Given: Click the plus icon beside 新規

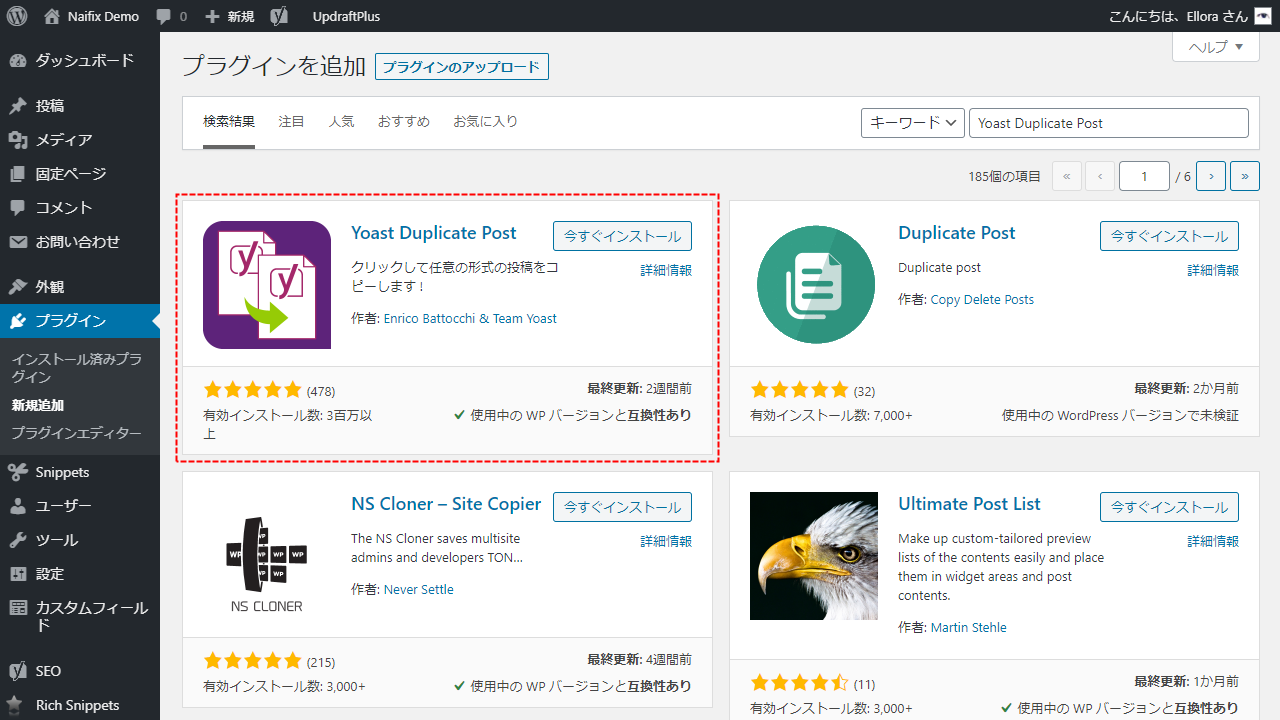Looking at the screenshot, I should [212, 17].
